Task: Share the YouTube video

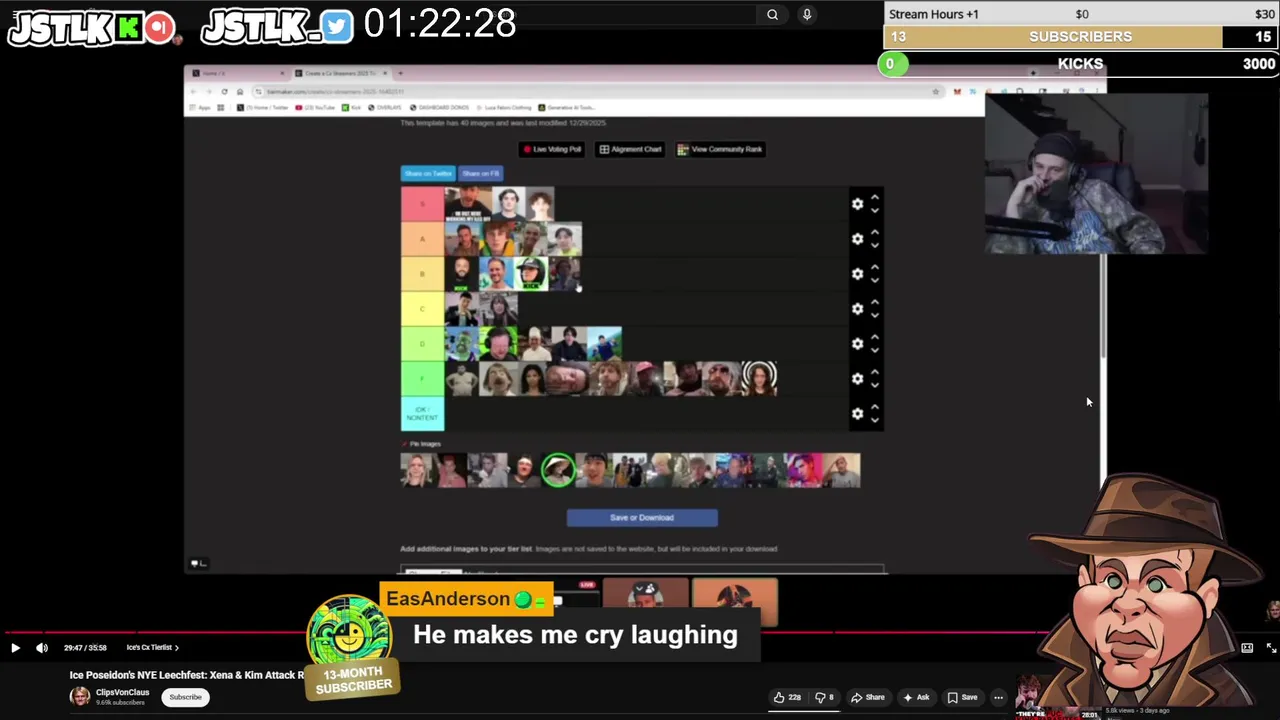Action: coord(868,697)
